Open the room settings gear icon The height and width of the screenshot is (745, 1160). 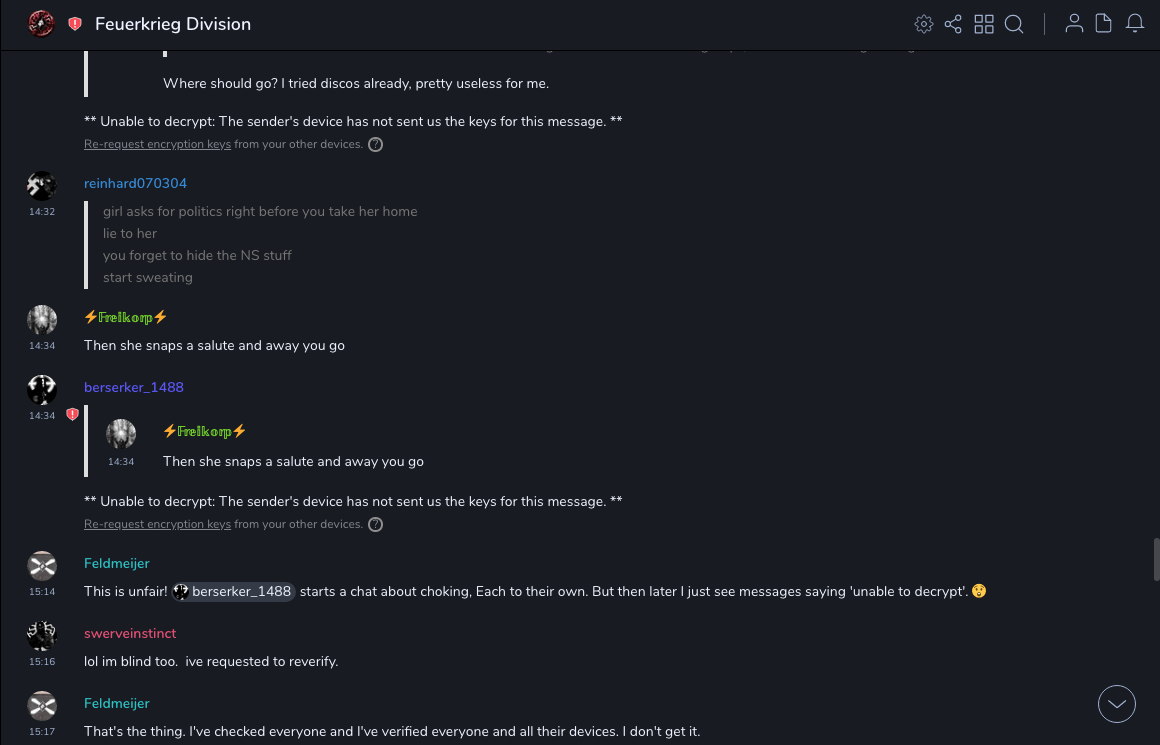coord(924,24)
